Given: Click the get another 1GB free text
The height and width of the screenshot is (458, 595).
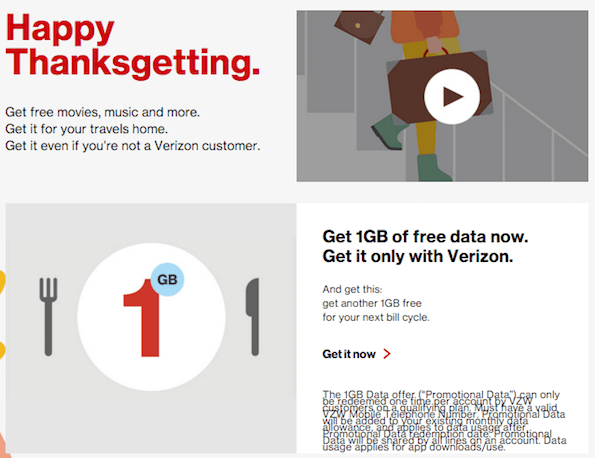Looking at the screenshot, I should click(372, 303).
